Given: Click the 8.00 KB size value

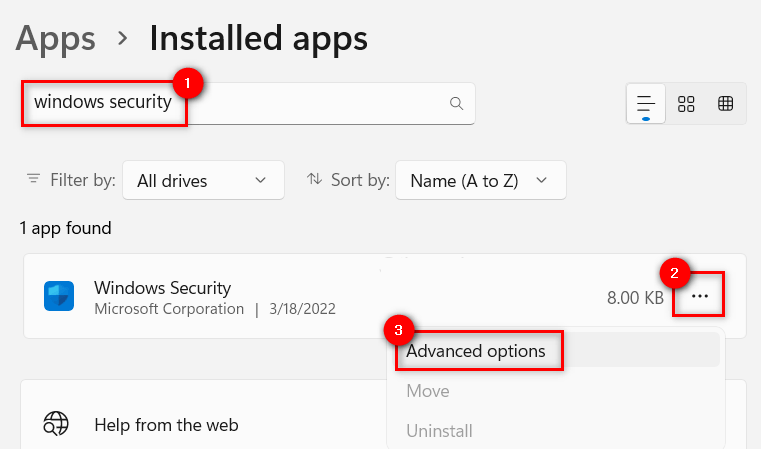Looking at the screenshot, I should click(x=635, y=298).
